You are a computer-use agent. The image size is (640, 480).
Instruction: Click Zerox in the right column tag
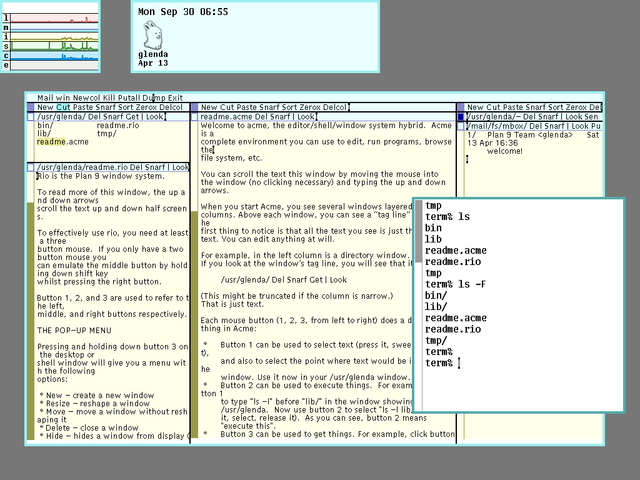click(576, 107)
